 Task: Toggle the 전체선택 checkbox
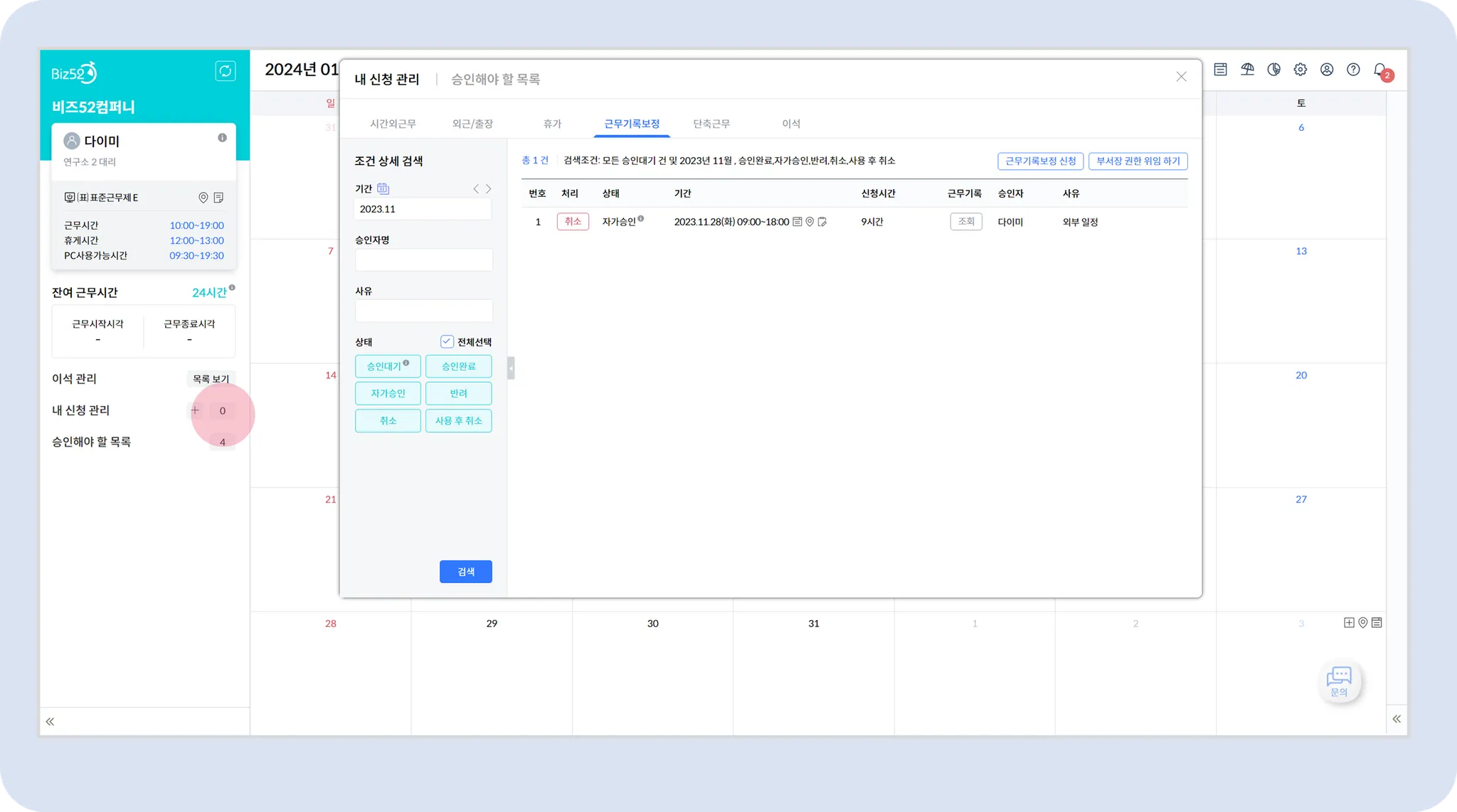(447, 342)
